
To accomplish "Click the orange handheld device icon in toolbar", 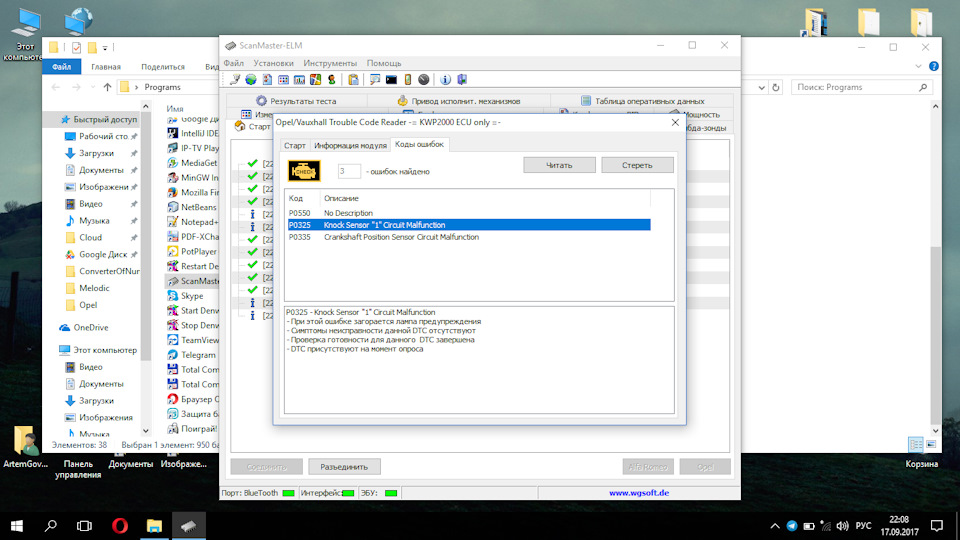I will [407, 80].
